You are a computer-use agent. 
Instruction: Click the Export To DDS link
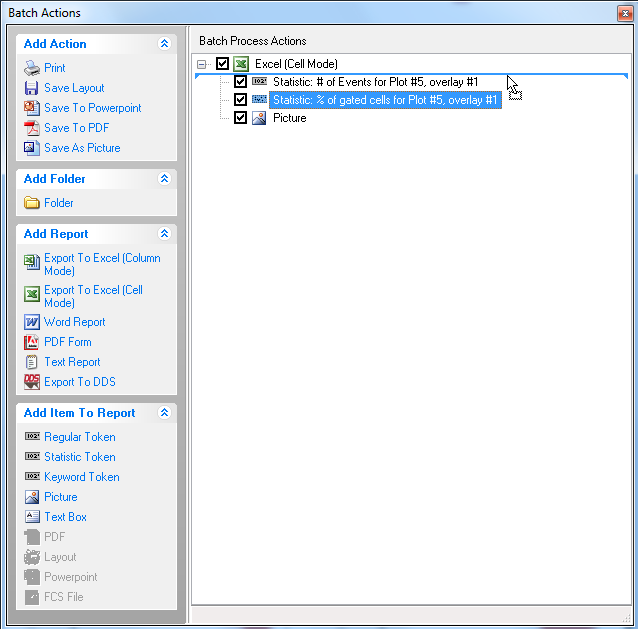(80, 382)
